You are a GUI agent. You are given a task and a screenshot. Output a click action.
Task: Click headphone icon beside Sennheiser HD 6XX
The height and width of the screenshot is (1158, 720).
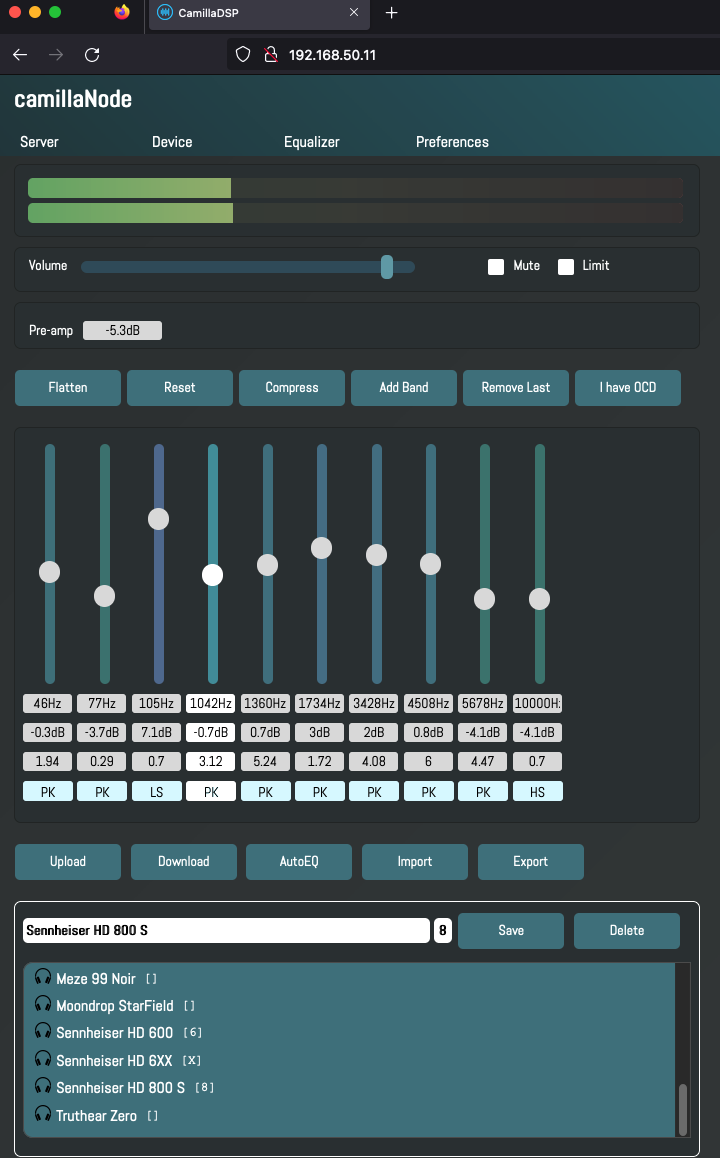43,1060
